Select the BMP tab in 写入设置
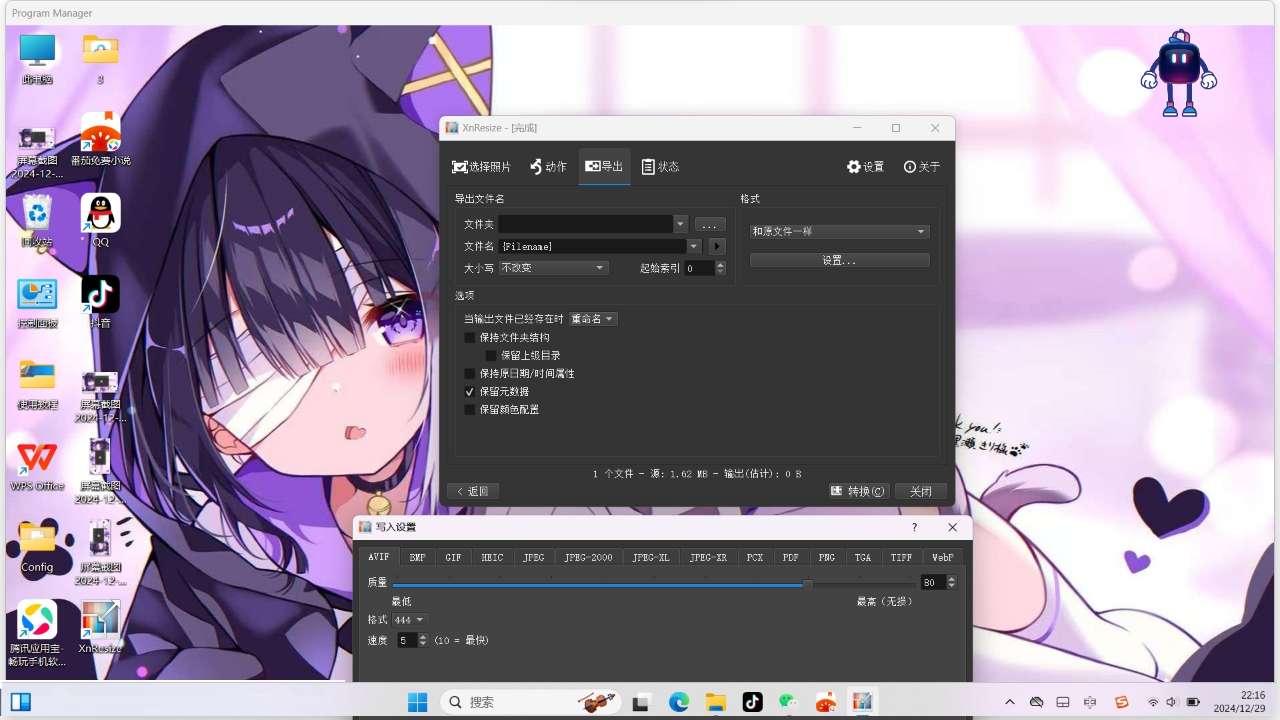The width and height of the screenshot is (1280, 720). (x=418, y=557)
